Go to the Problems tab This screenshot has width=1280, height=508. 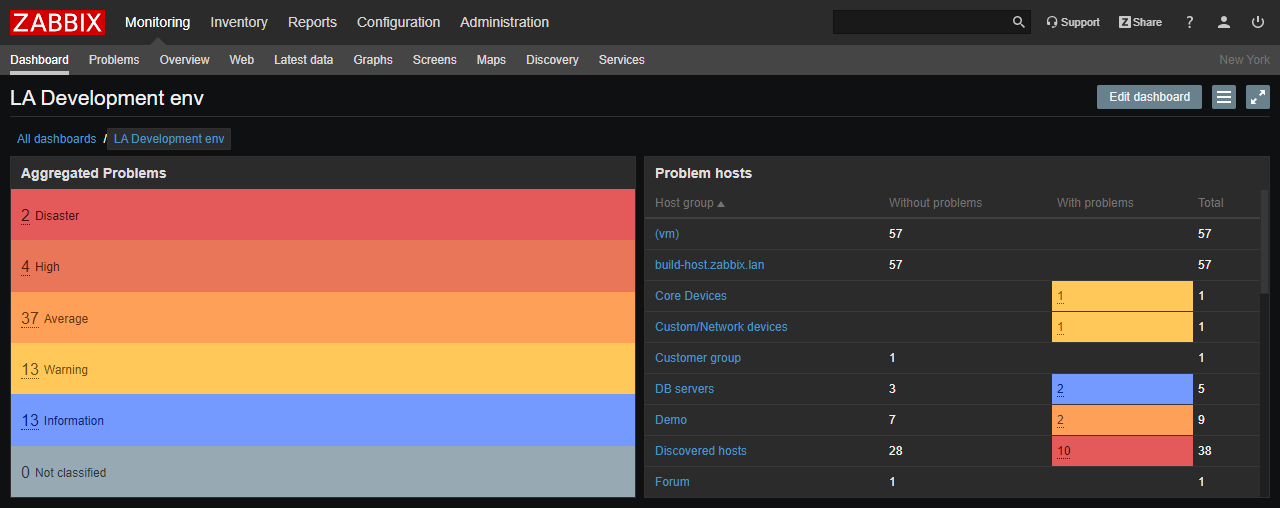[x=114, y=60]
